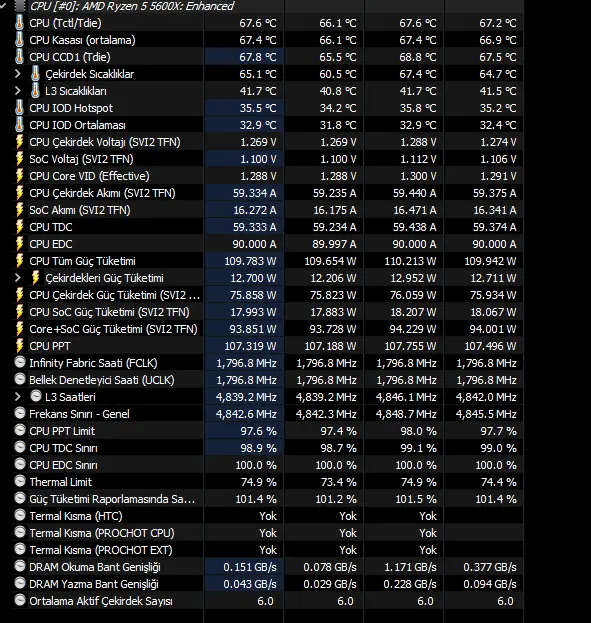Click thermometer icon of CPU IOD Hotspot
This screenshot has width=591, height=623.
click(19, 108)
